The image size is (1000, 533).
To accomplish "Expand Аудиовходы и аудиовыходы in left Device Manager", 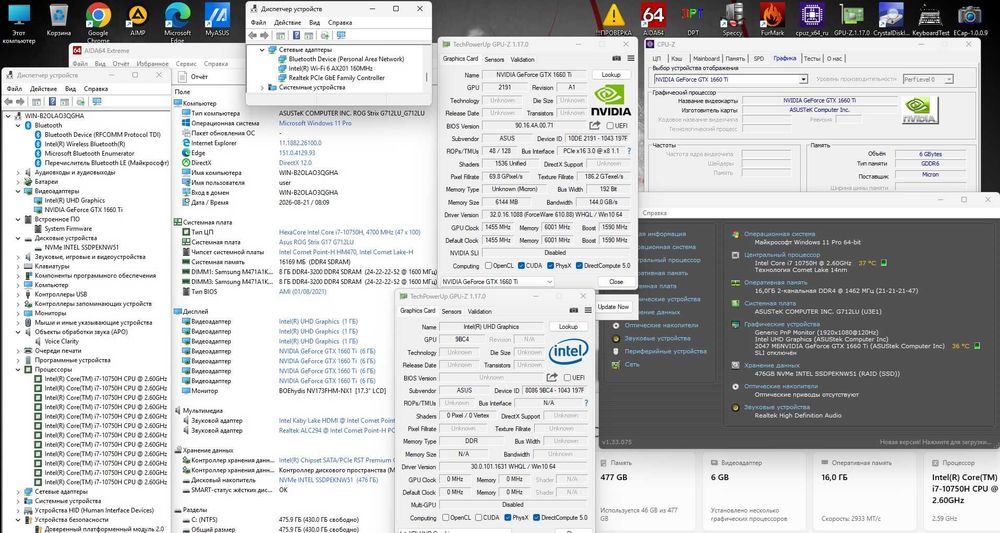I will [18, 172].
